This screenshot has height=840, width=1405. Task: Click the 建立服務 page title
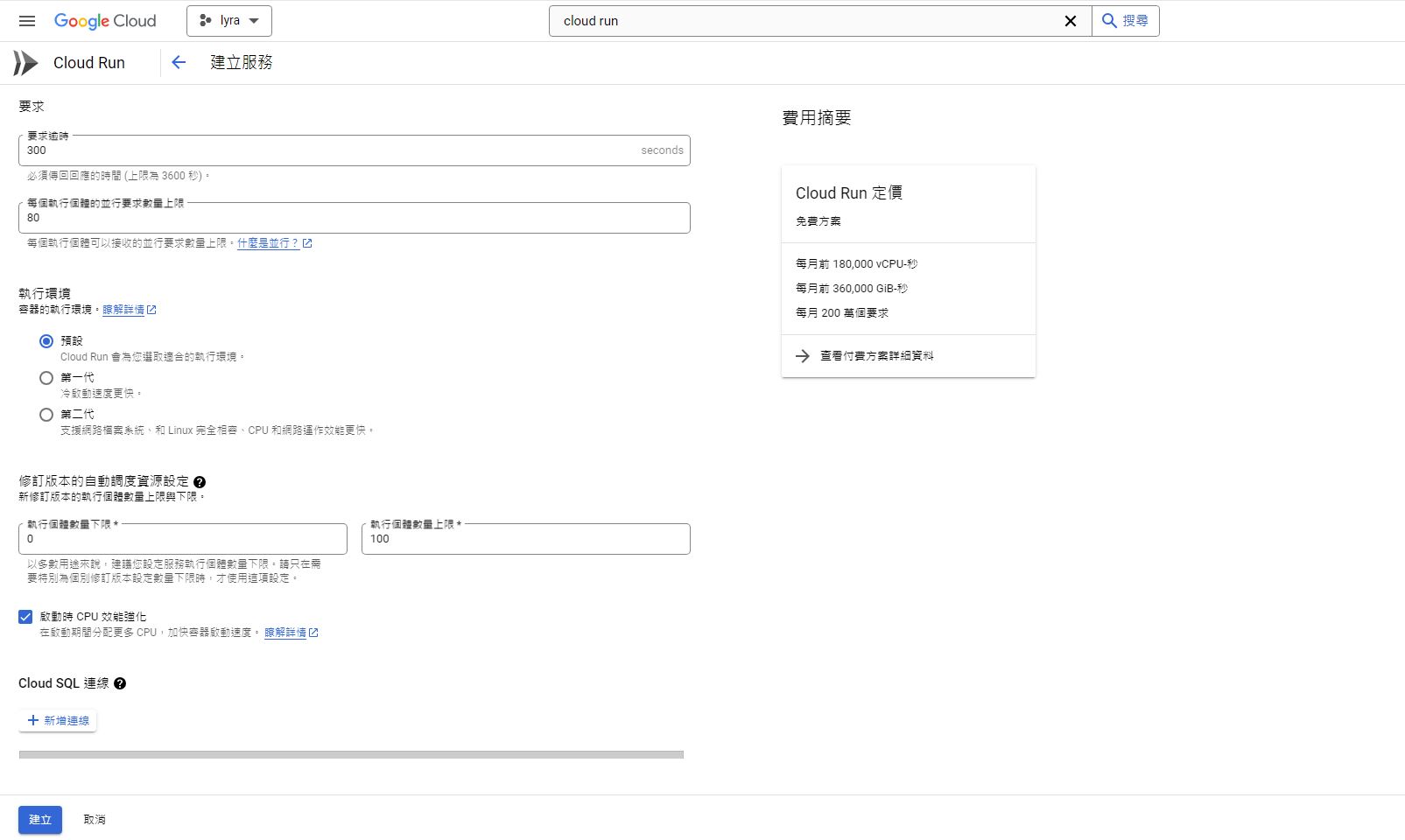click(x=242, y=62)
